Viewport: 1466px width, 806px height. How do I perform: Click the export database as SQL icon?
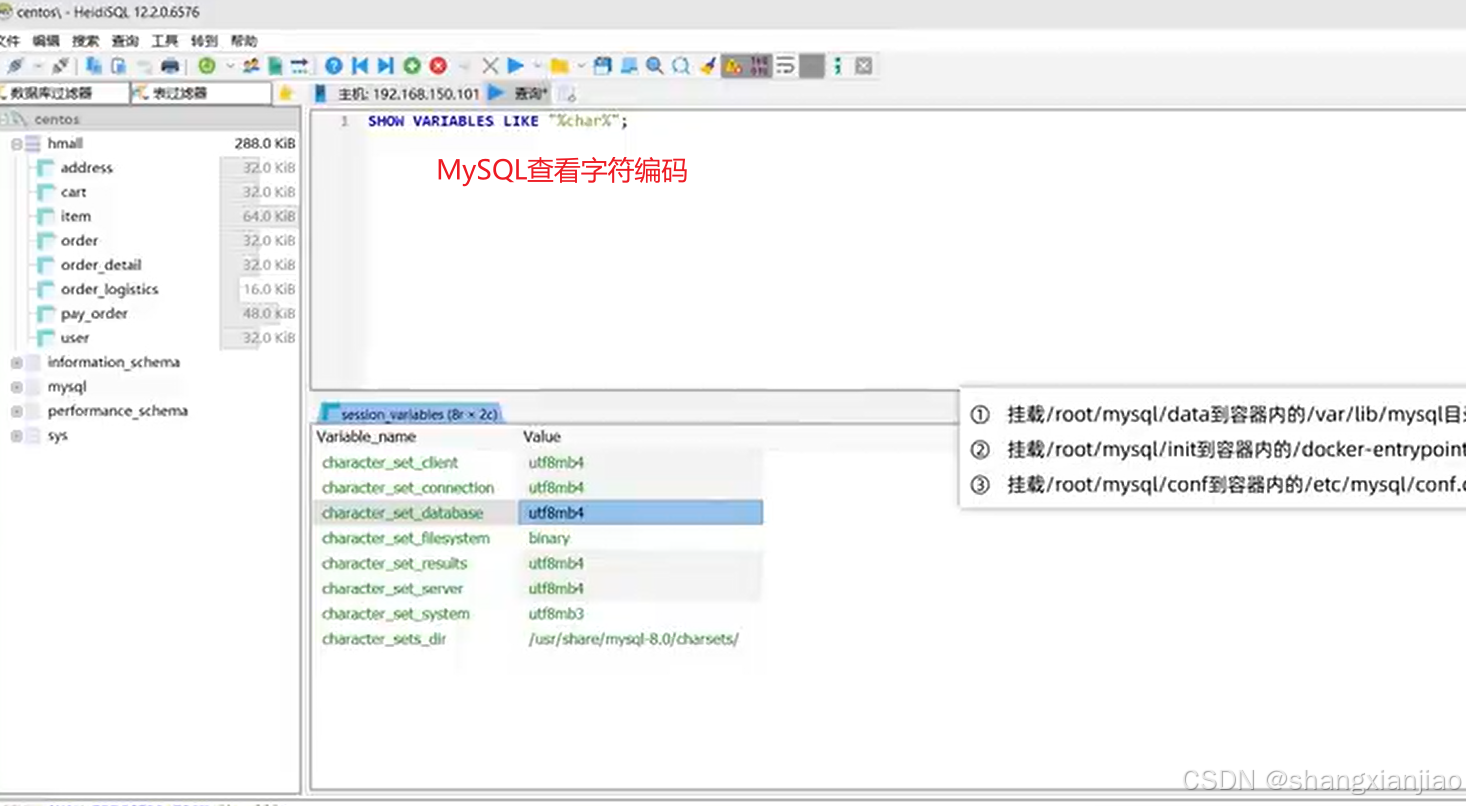(x=274, y=65)
